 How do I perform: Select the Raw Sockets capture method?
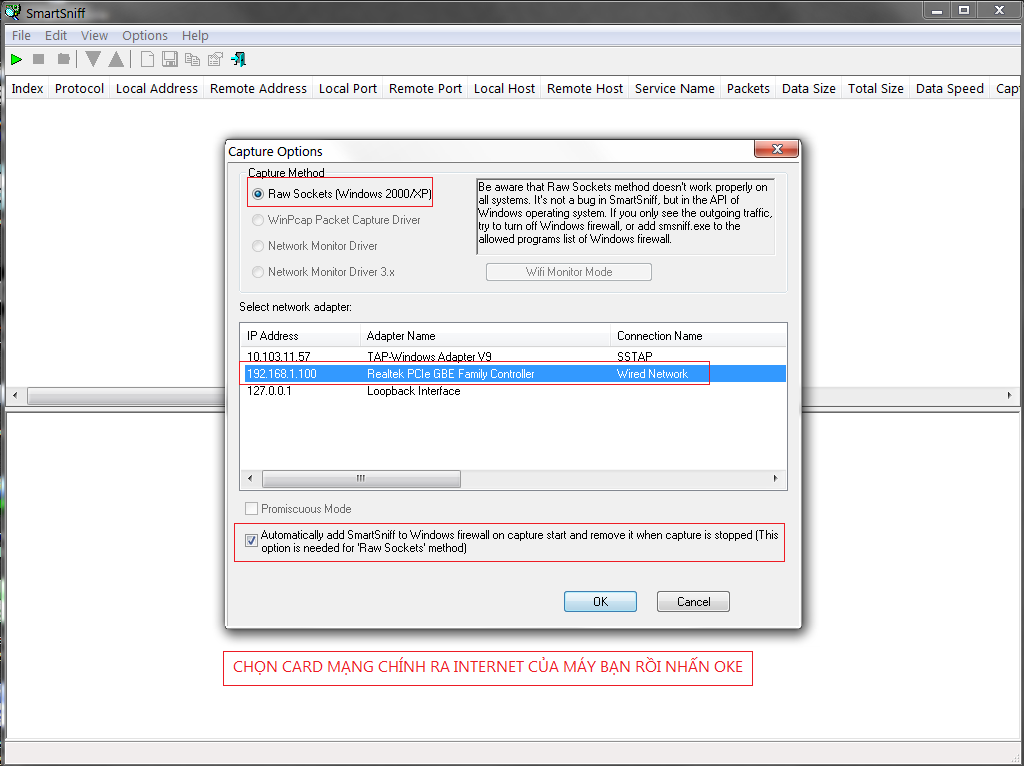tap(258, 194)
